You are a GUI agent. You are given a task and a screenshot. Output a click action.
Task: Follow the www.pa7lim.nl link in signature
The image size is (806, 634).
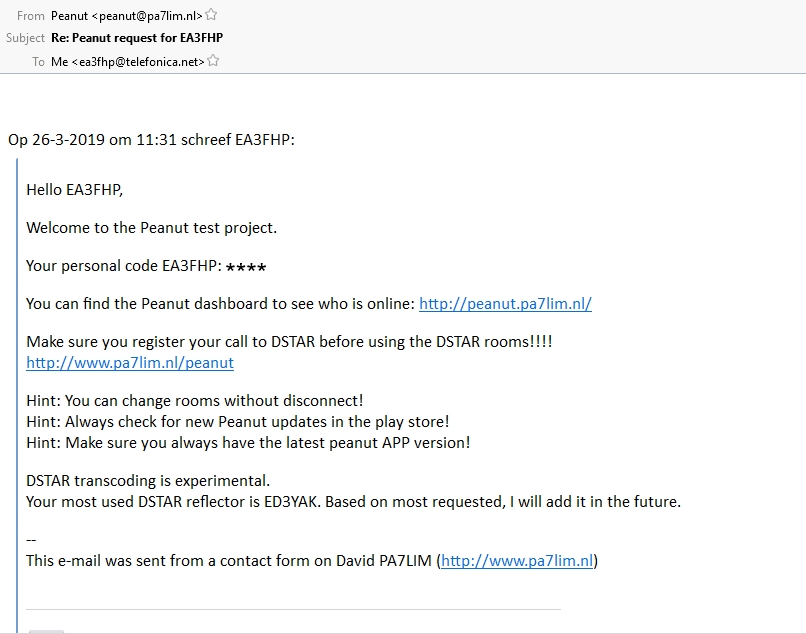[517, 561]
